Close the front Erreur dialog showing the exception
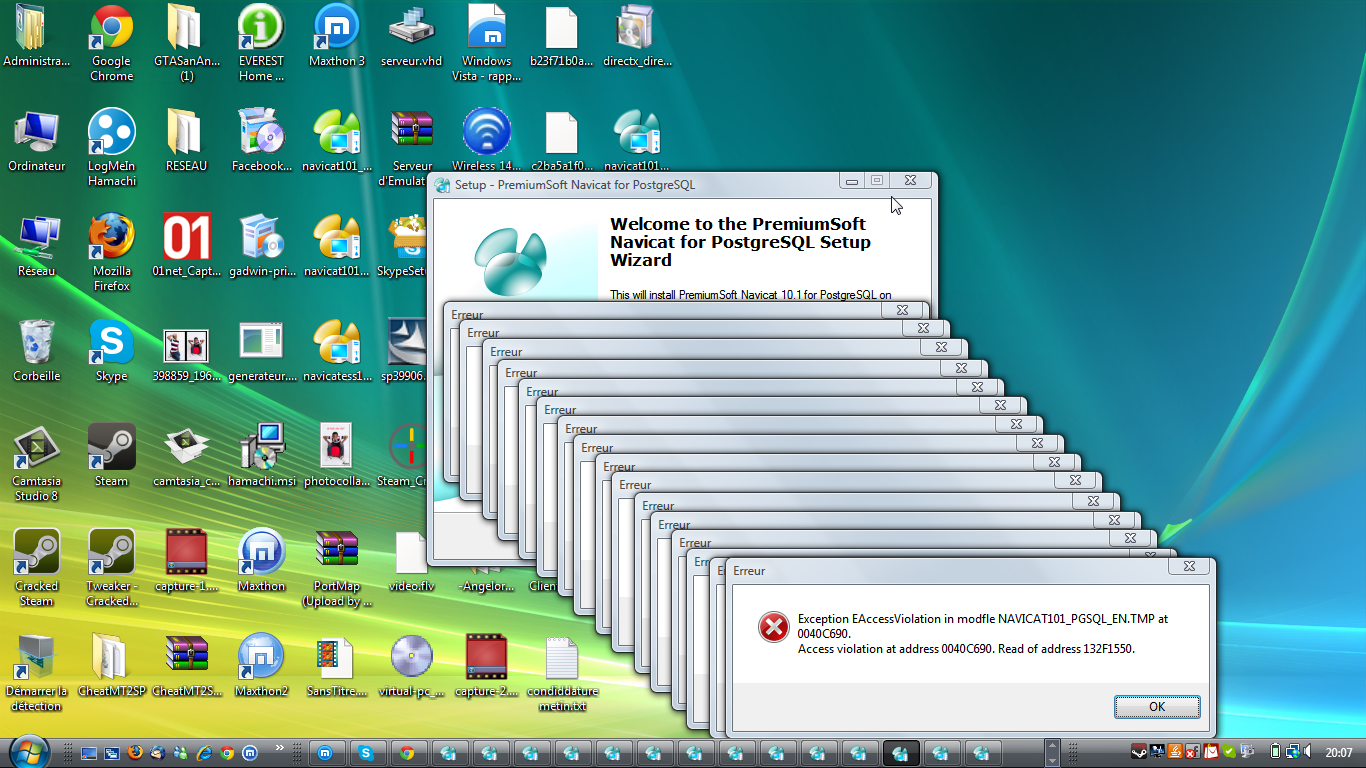This screenshot has height=768, width=1366. tap(1190, 566)
